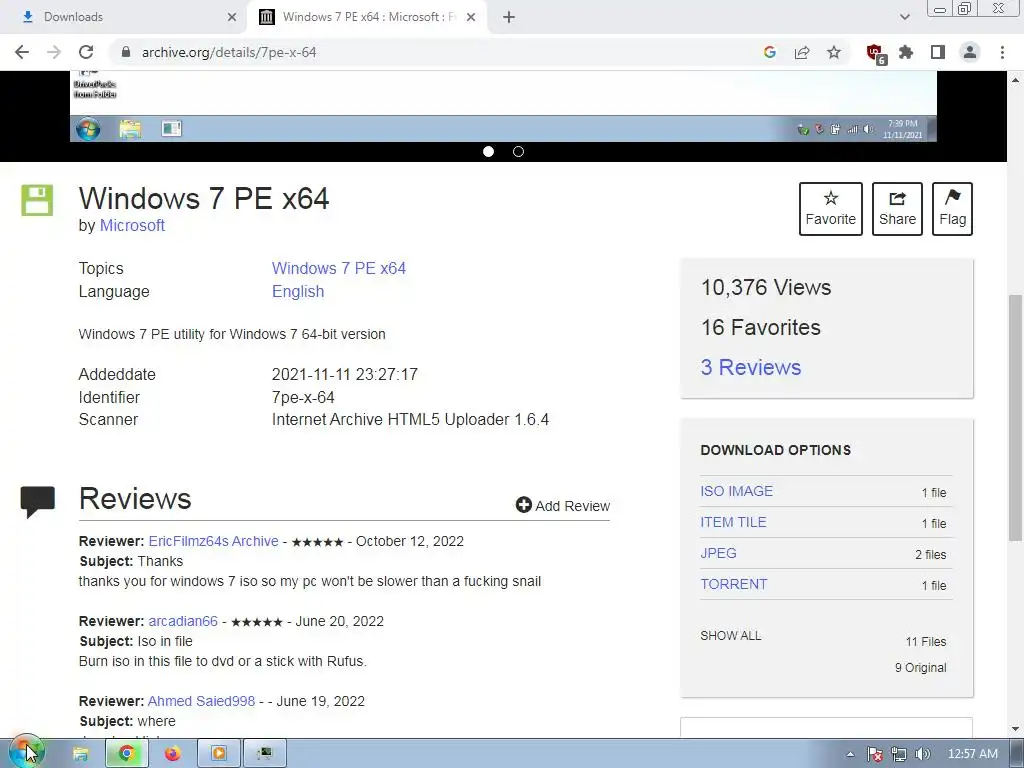Click the green floppy software icon
This screenshot has width=1024, height=768.
[37, 200]
